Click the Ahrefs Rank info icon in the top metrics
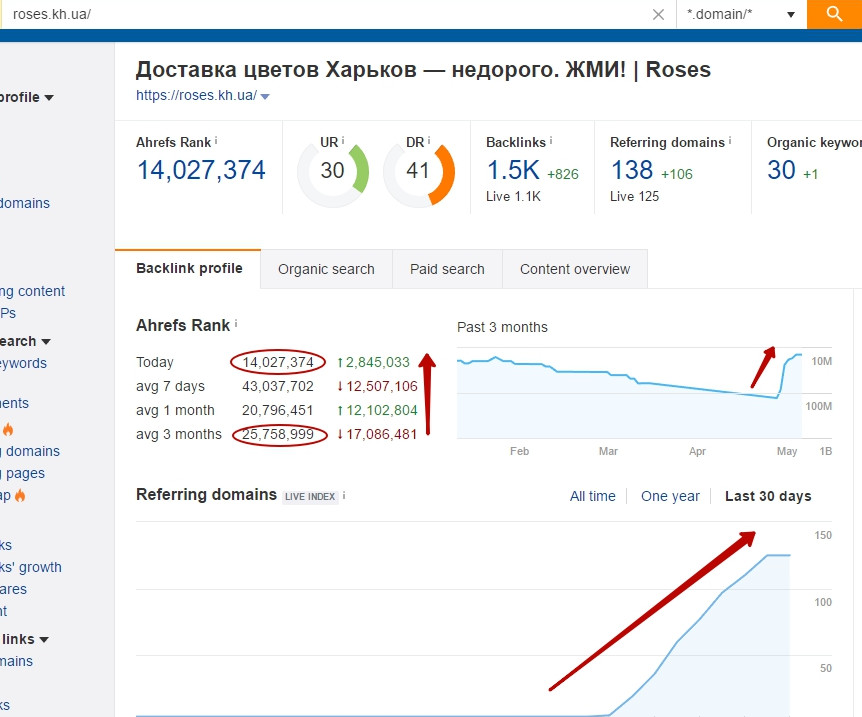 pos(216,141)
